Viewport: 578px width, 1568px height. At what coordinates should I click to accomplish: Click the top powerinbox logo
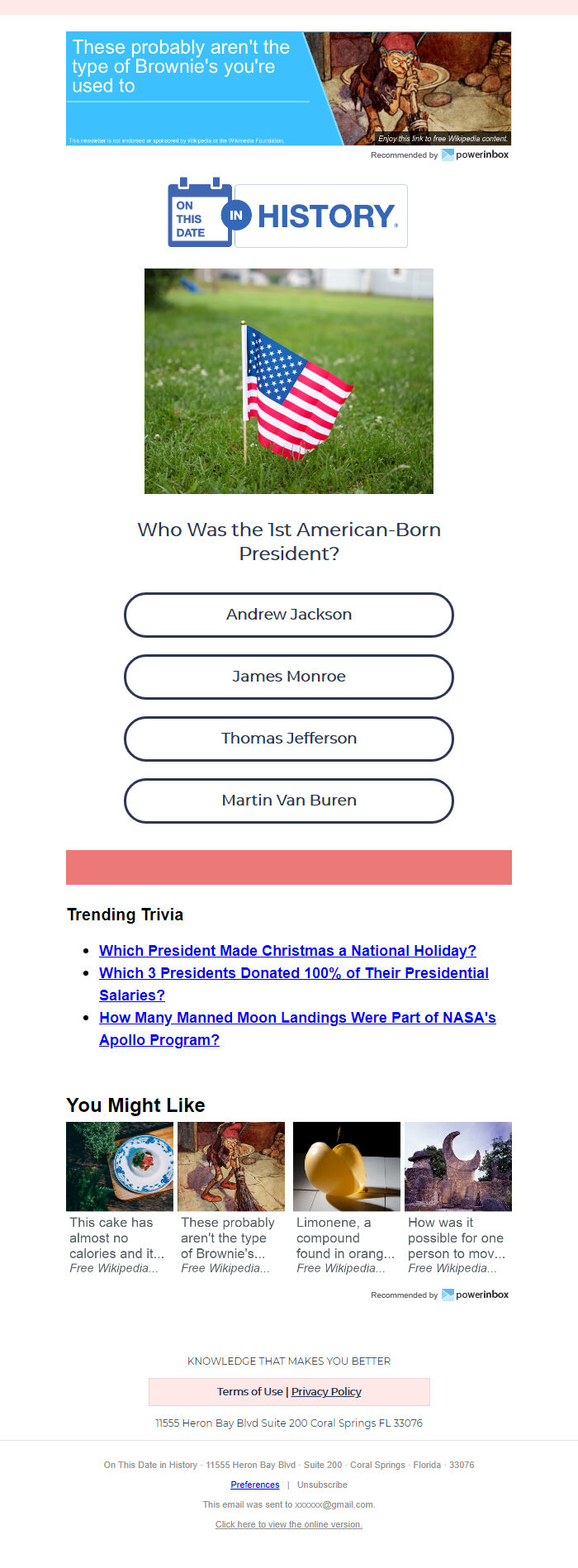475,154
